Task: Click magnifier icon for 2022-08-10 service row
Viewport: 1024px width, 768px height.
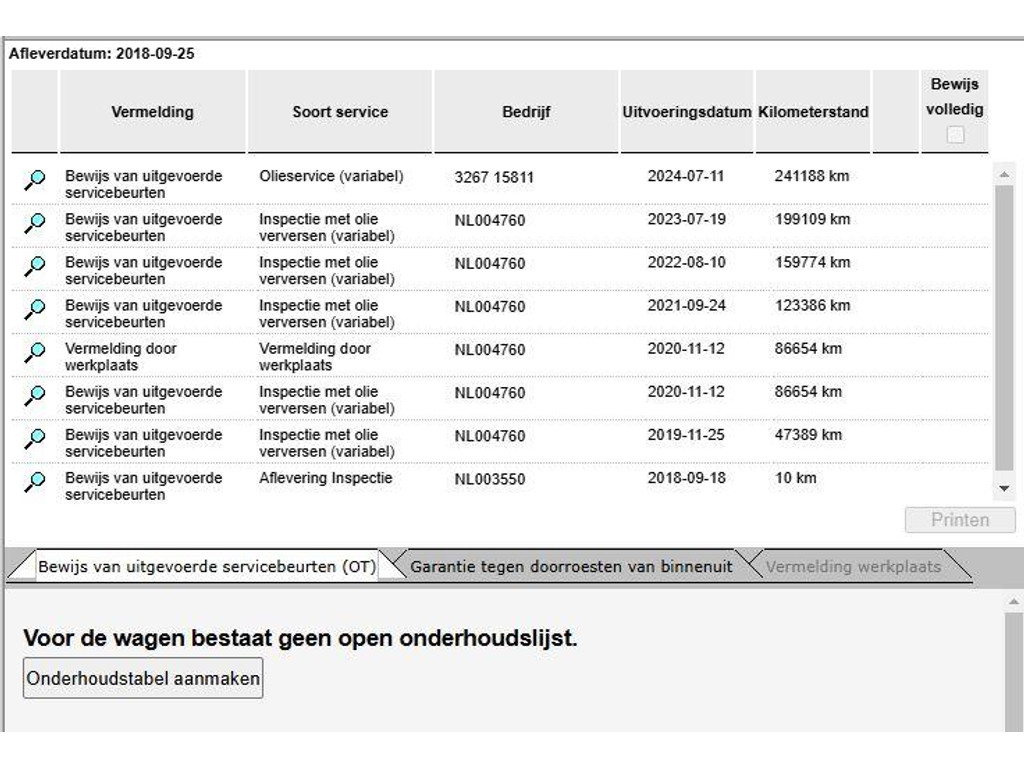Action: click(x=35, y=266)
